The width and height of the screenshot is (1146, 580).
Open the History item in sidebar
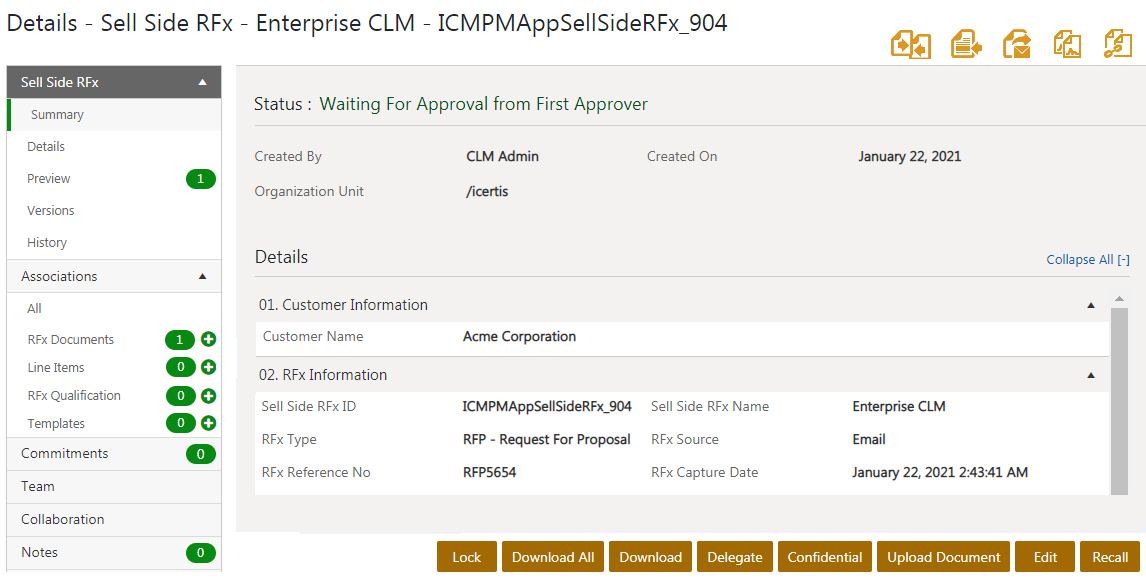(x=47, y=243)
